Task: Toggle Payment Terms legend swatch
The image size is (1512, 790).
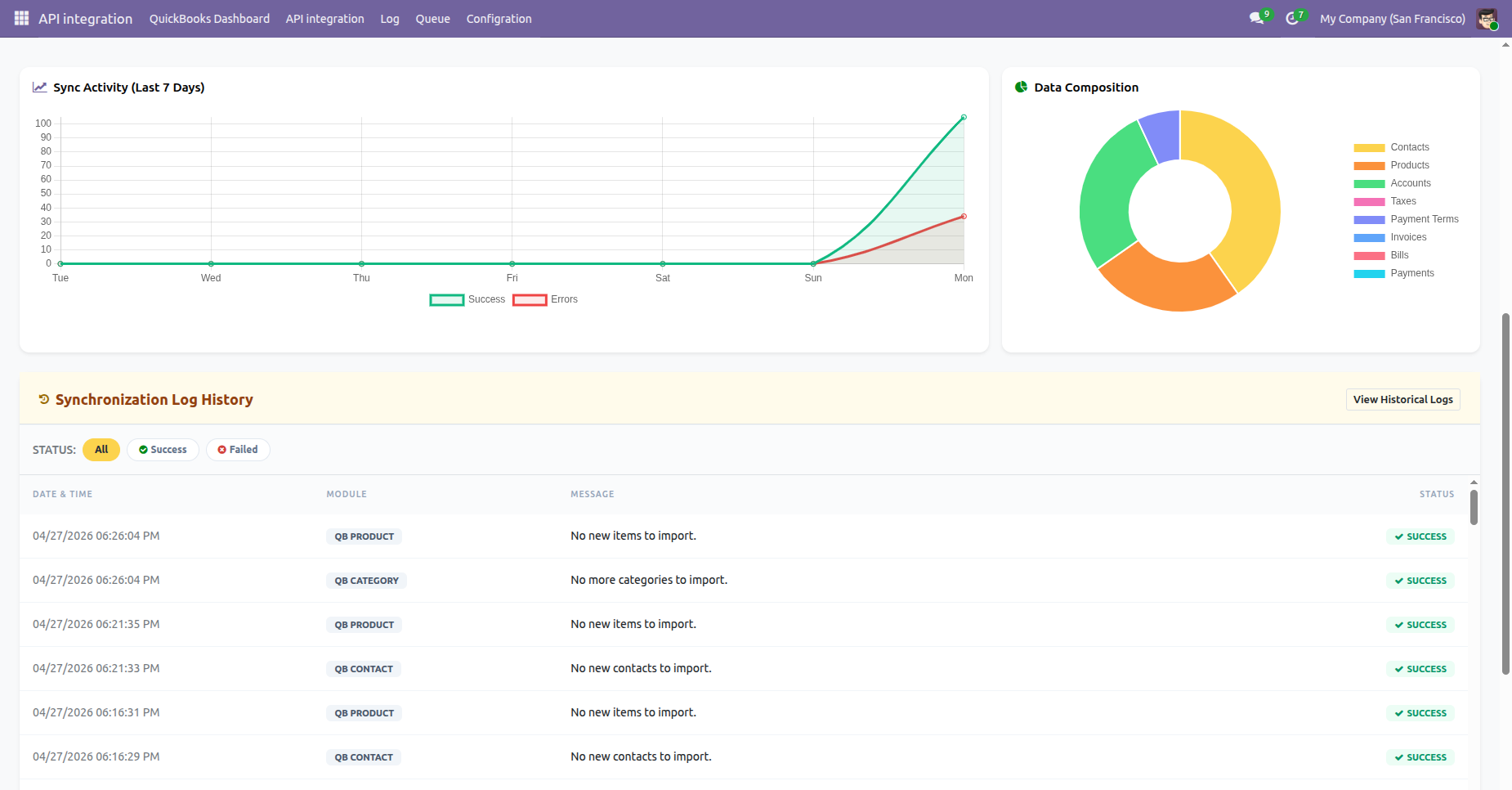Action: coord(1369,220)
